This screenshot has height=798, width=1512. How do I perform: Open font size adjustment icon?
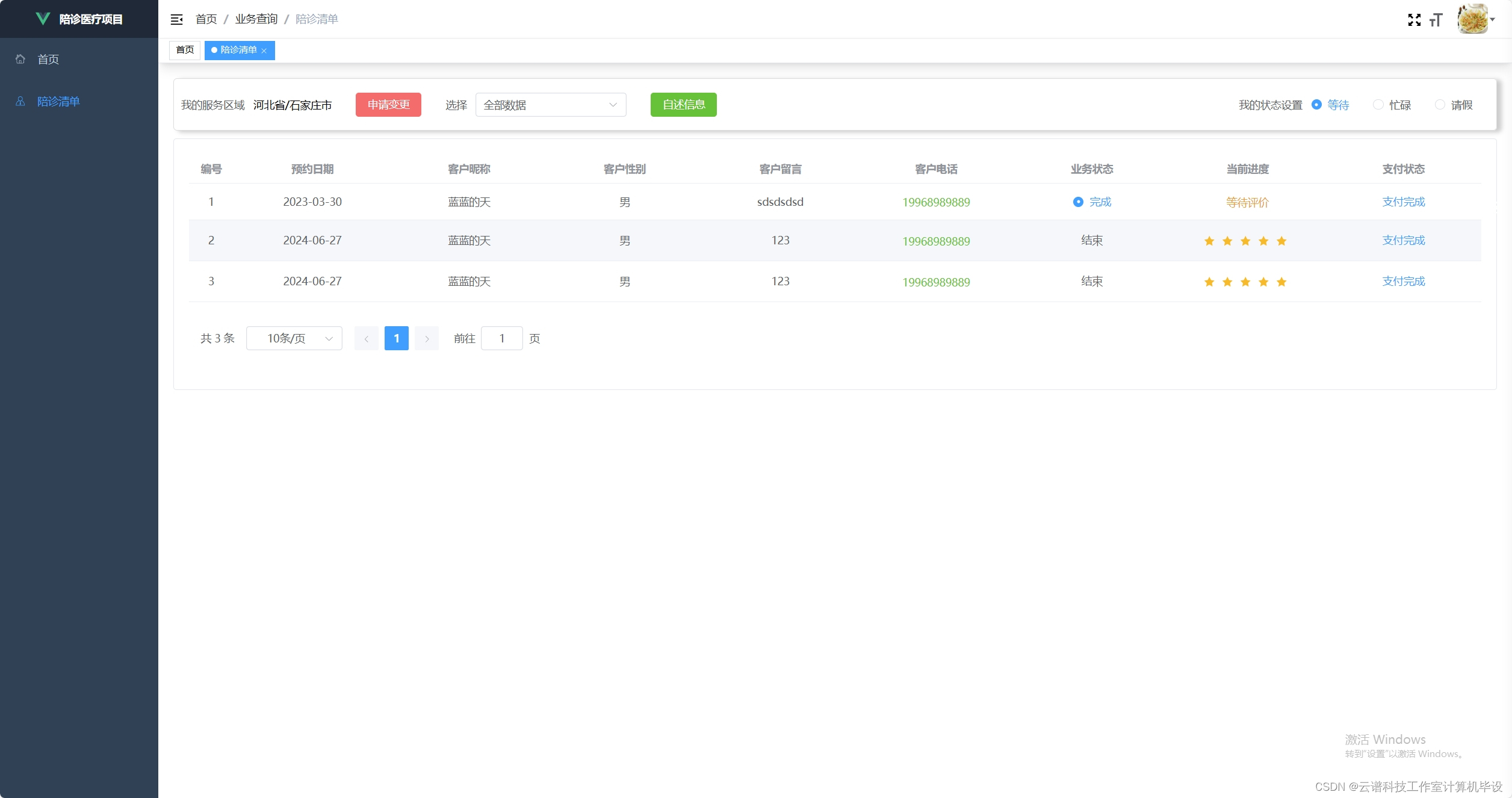coord(1436,20)
